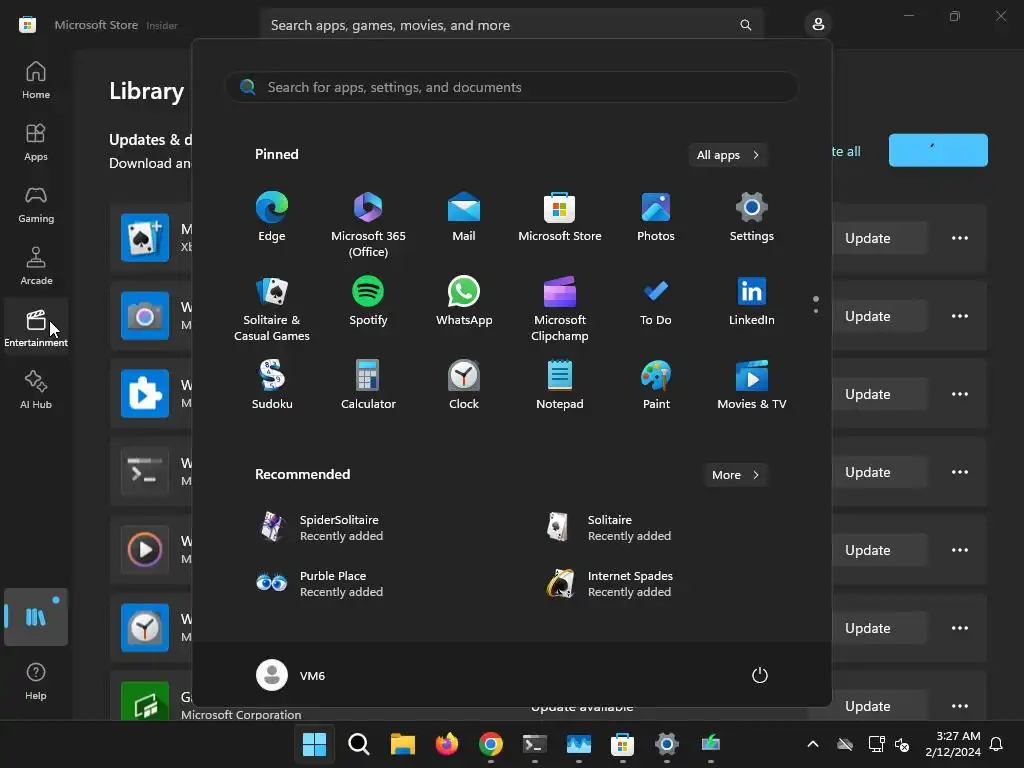The image size is (1024, 768).
Task: Launch Movies & TV app
Action: (x=752, y=385)
